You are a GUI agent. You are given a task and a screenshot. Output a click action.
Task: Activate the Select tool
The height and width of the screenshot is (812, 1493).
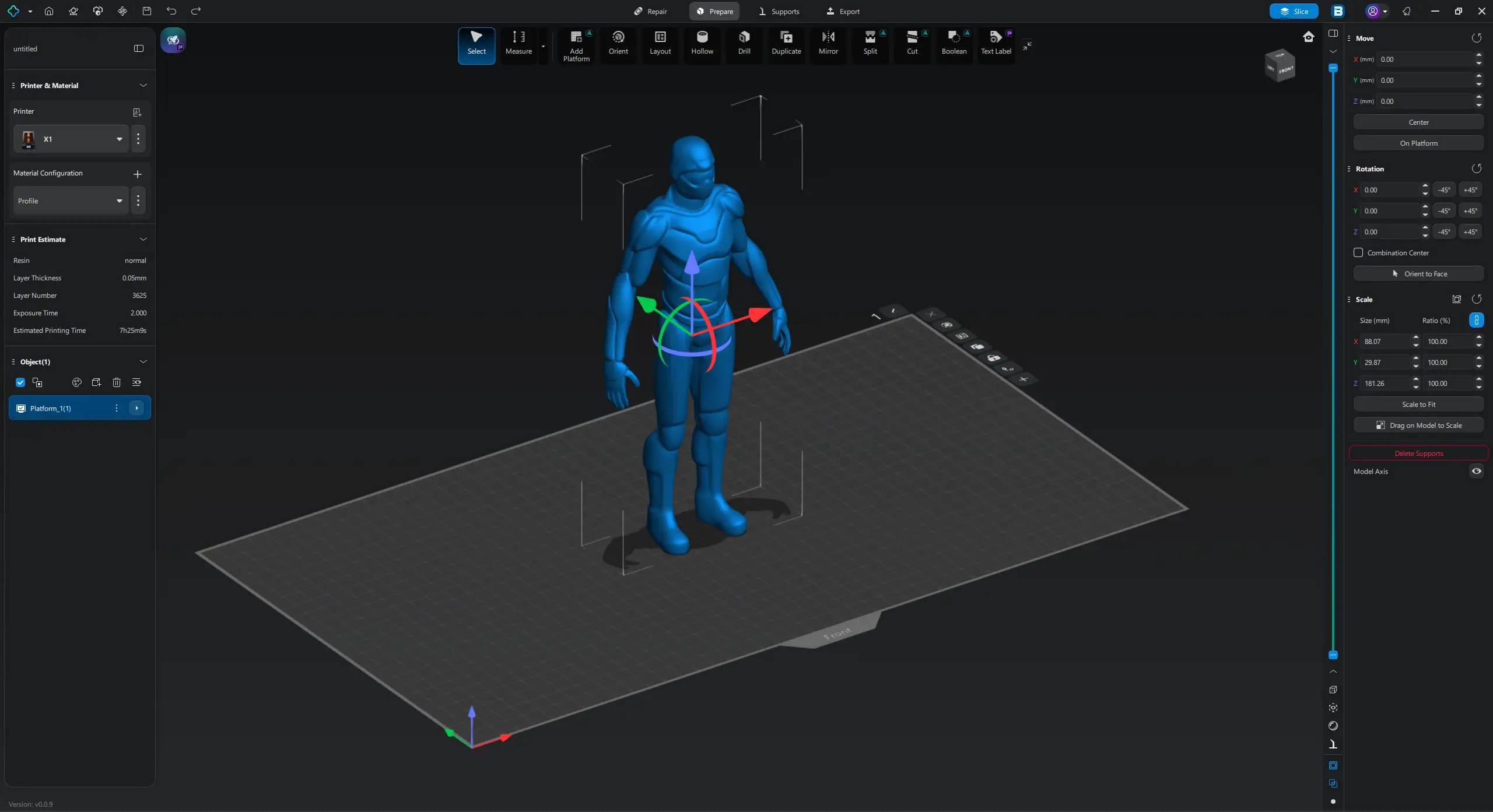tap(476, 45)
